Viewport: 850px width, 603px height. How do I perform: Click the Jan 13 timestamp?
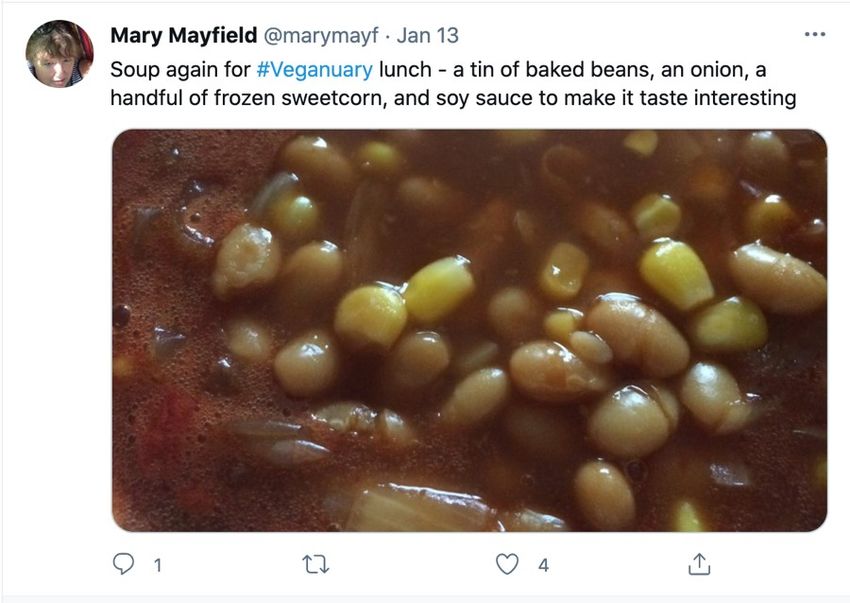(428, 36)
